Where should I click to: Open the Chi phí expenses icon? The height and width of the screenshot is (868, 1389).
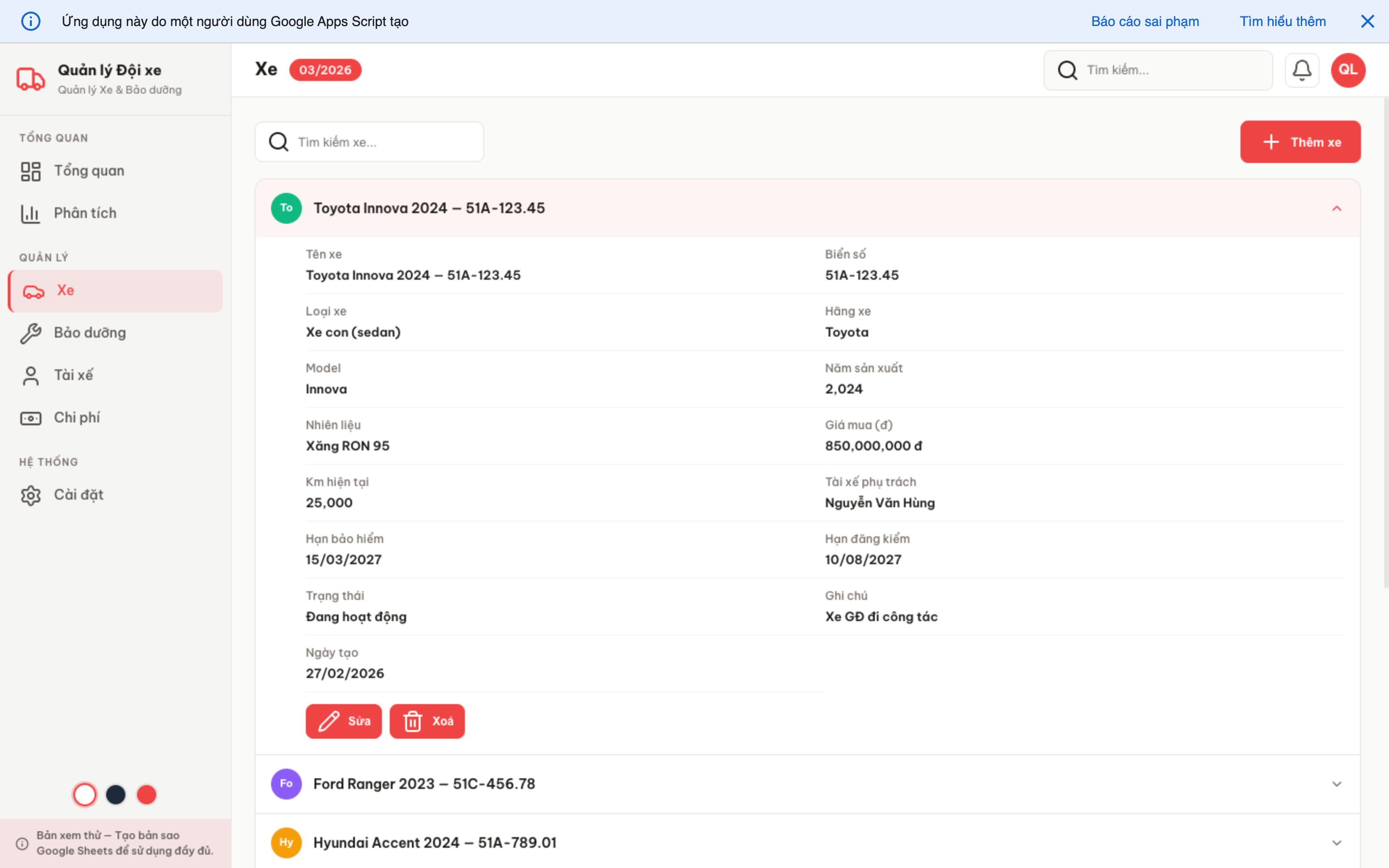[x=30, y=418]
